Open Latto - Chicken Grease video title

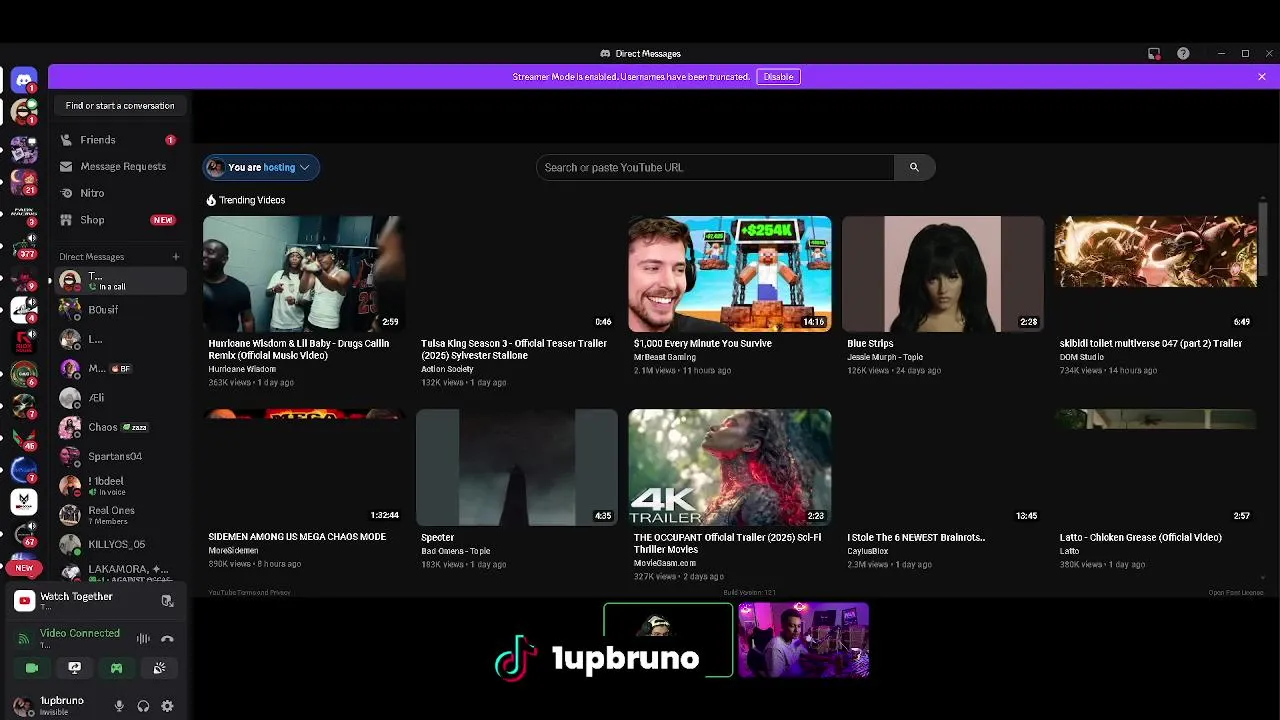[x=1141, y=538]
